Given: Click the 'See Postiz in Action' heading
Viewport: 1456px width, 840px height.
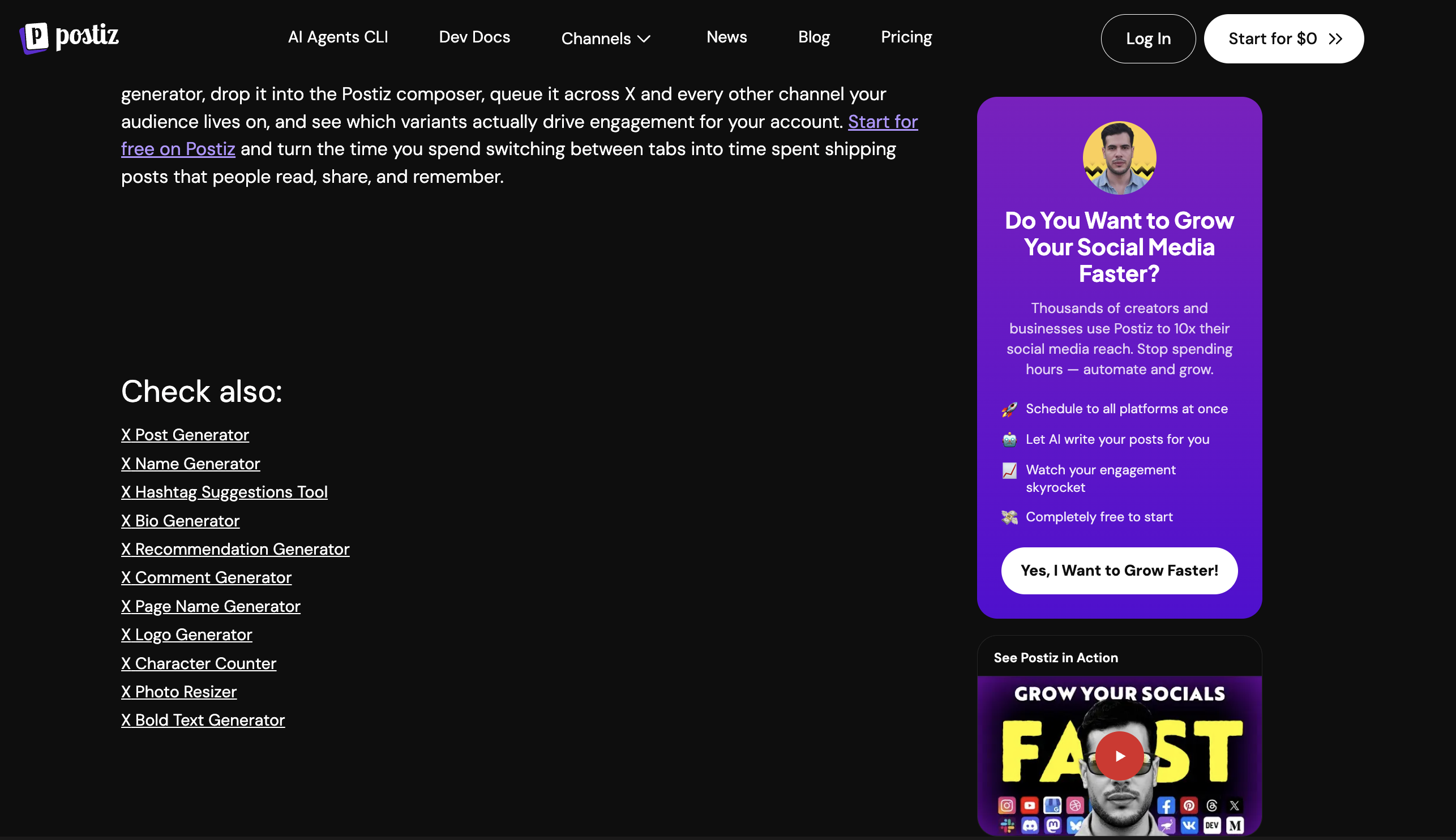Looking at the screenshot, I should (1056, 658).
